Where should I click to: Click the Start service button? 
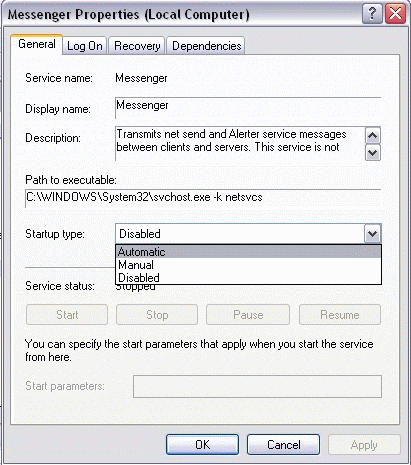(67, 315)
